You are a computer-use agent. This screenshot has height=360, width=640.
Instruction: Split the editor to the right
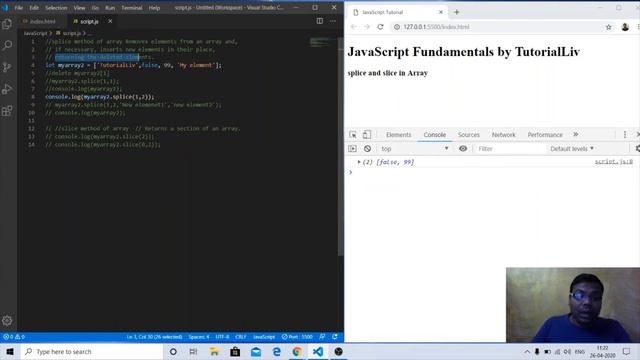tap(320, 21)
